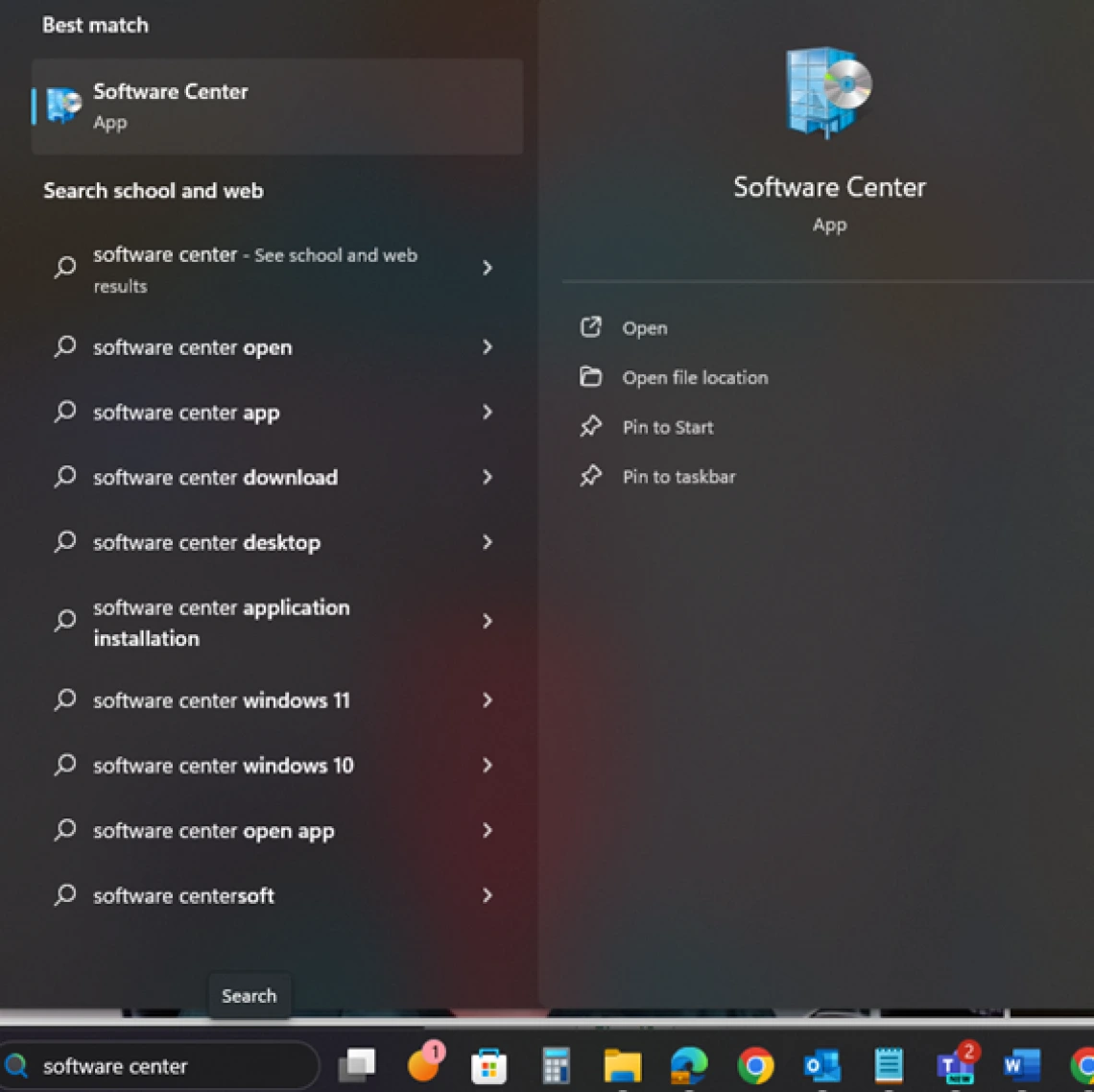Open Microsoft Store from the taskbar

pyautogui.click(x=489, y=1065)
